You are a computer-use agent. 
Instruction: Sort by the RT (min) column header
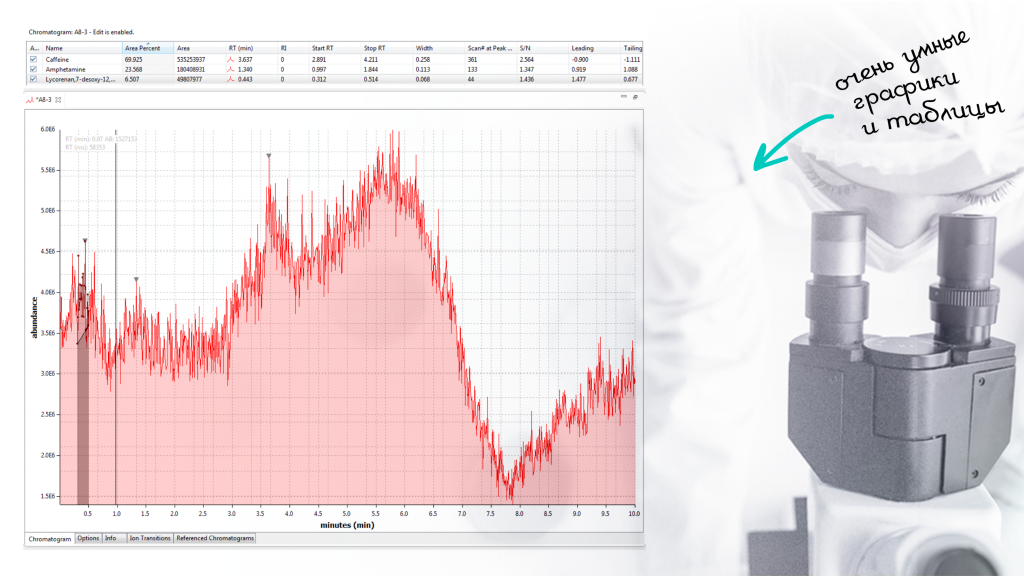pyautogui.click(x=238, y=48)
